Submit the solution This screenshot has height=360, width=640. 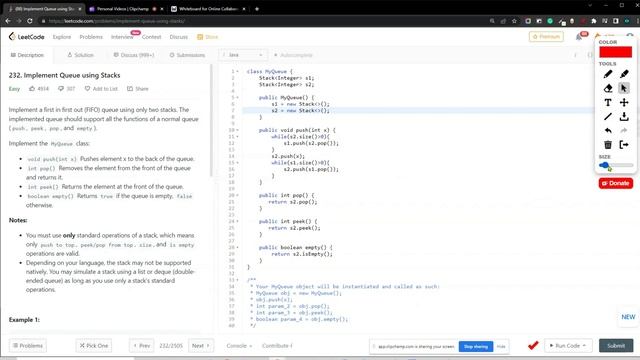[616, 346]
